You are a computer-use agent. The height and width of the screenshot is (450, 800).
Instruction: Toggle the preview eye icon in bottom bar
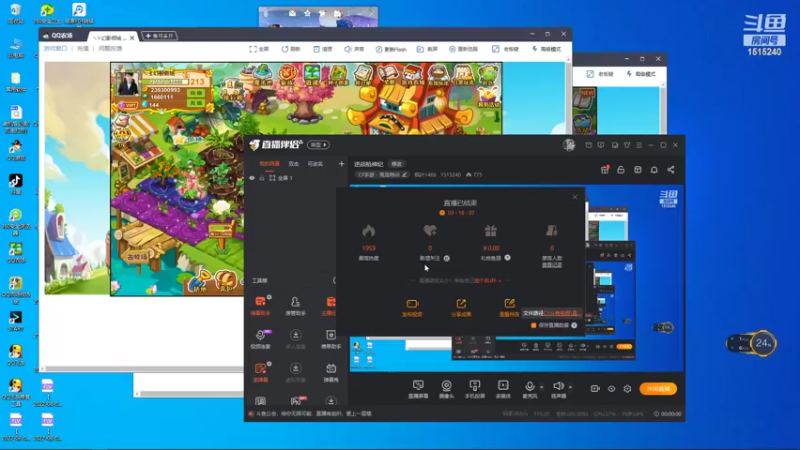[611, 389]
